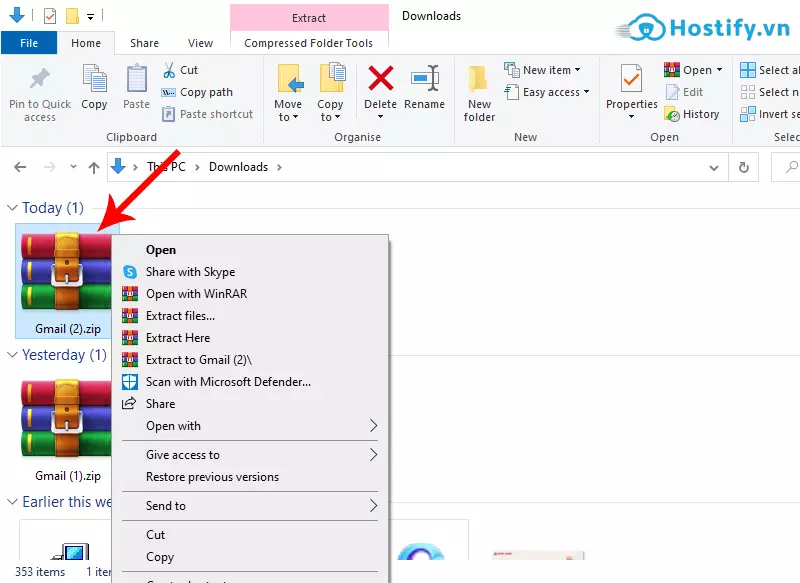The height and width of the screenshot is (583, 800).
Task: Customize Quick Access Toolbar dropdown arrow
Action: point(90,17)
